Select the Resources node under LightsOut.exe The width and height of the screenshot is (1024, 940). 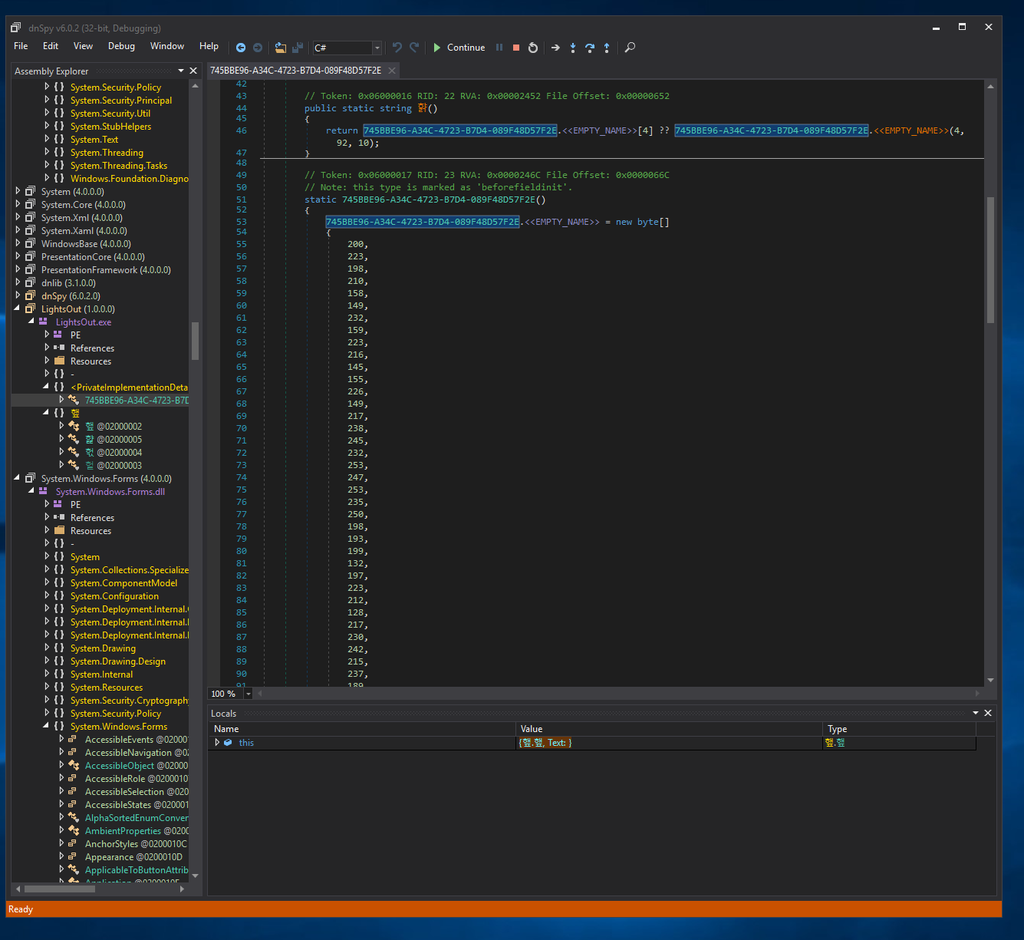(90, 361)
